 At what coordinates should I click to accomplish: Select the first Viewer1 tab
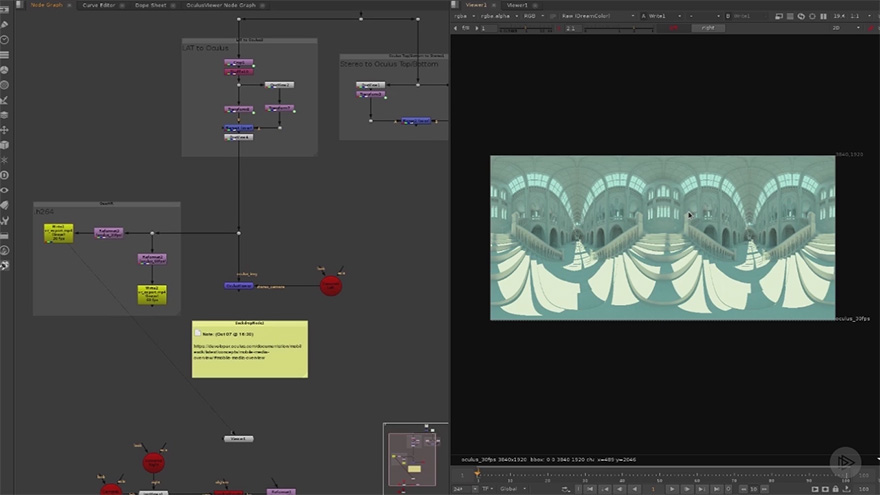476,5
